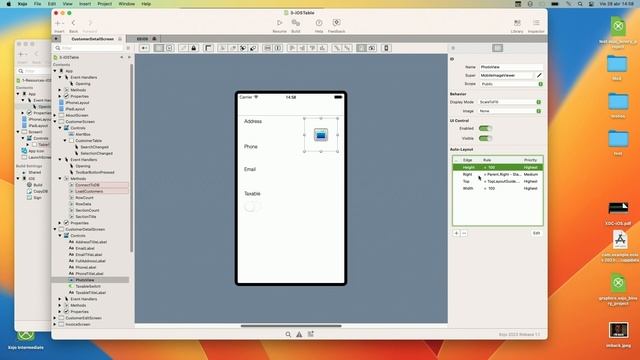Viewport: 640px width, 360px height.
Task: Select TaxableSwitch in navigator
Action: [x=88, y=287]
